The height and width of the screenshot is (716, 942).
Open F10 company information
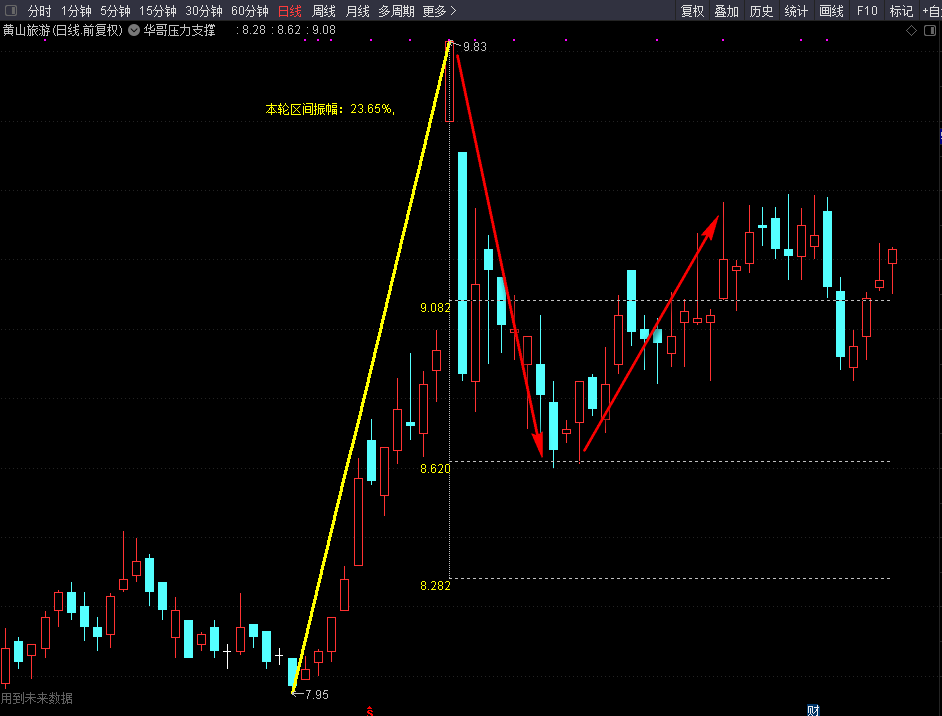pos(867,11)
